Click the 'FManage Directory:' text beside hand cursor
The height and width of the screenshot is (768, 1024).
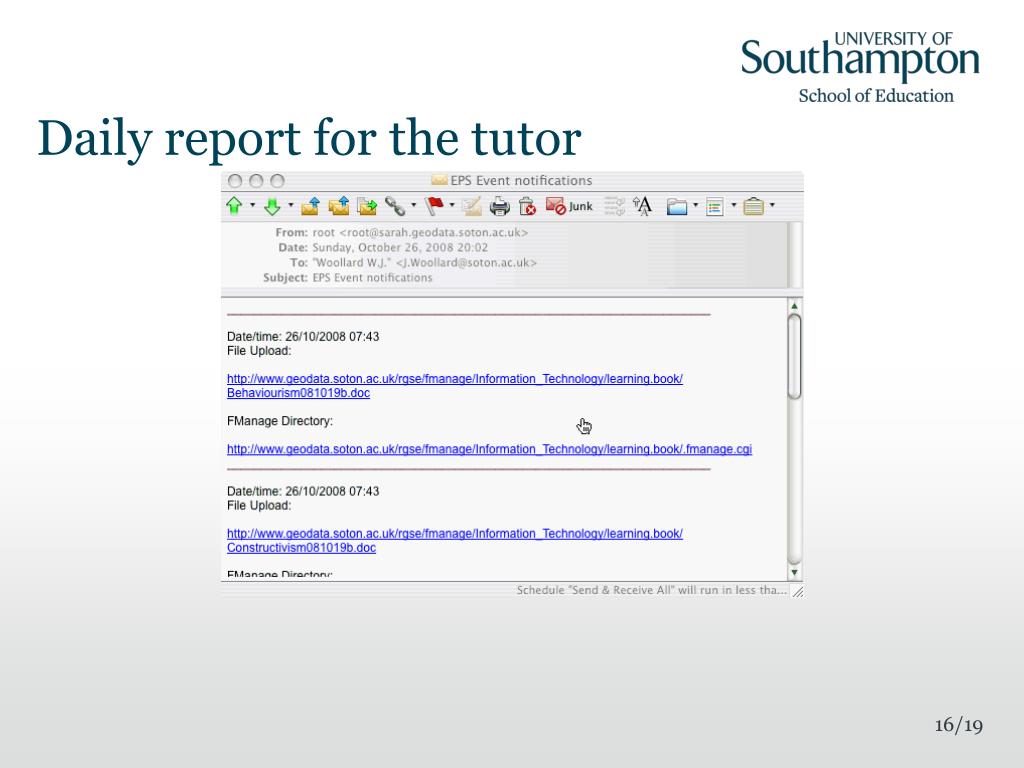click(x=280, y=421)
